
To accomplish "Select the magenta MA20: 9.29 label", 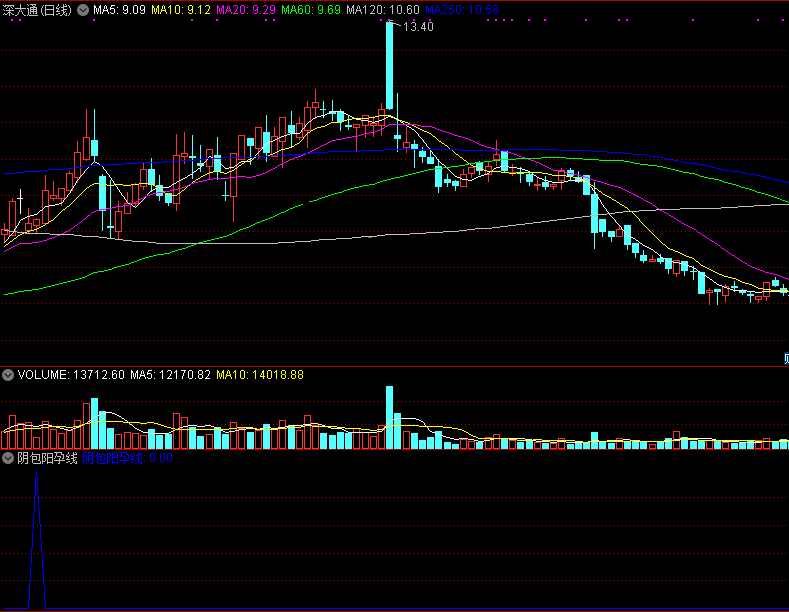I will (x=246, y=10).
